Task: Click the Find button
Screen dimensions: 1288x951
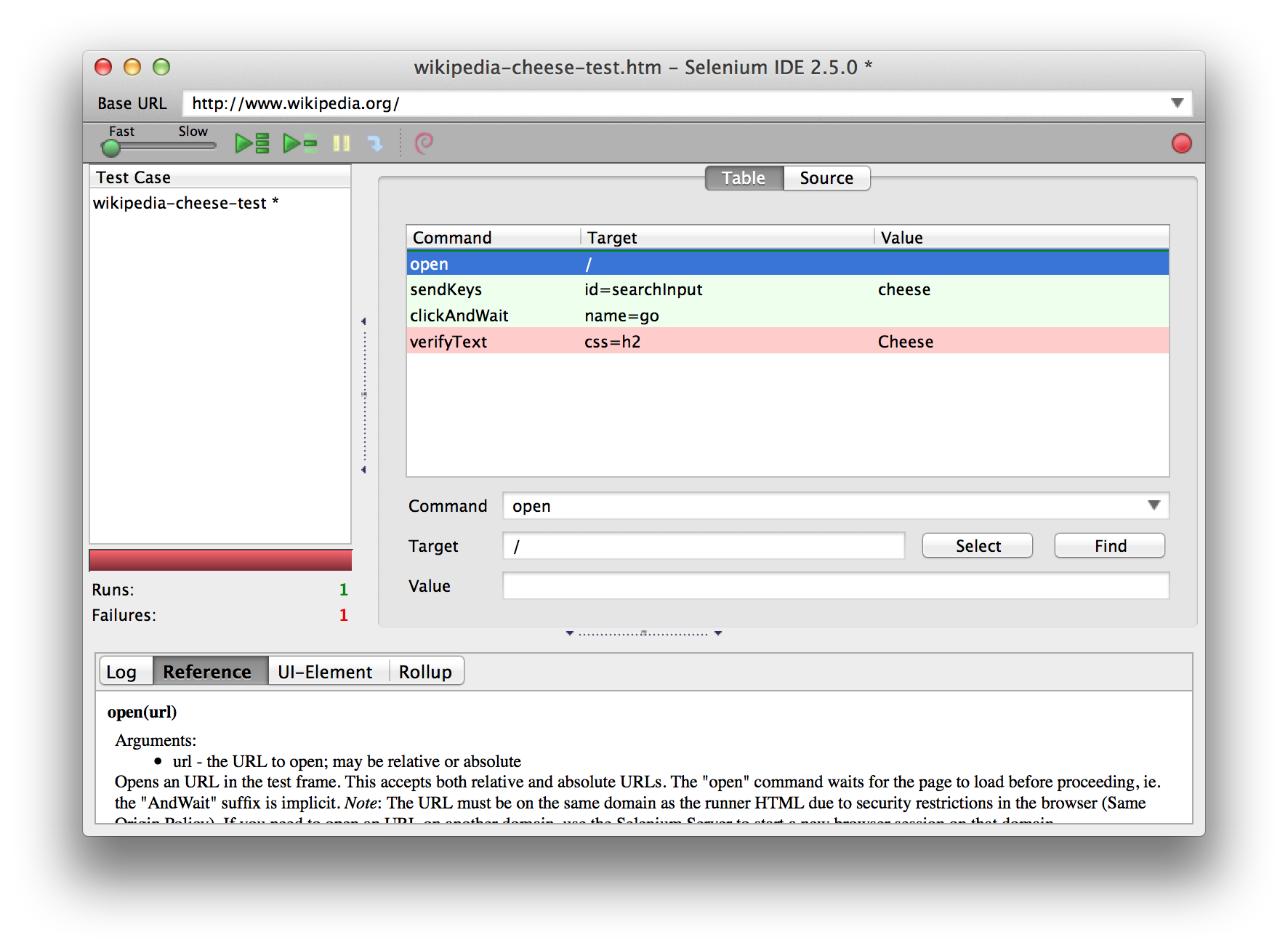Action: tap(1110, 546)
